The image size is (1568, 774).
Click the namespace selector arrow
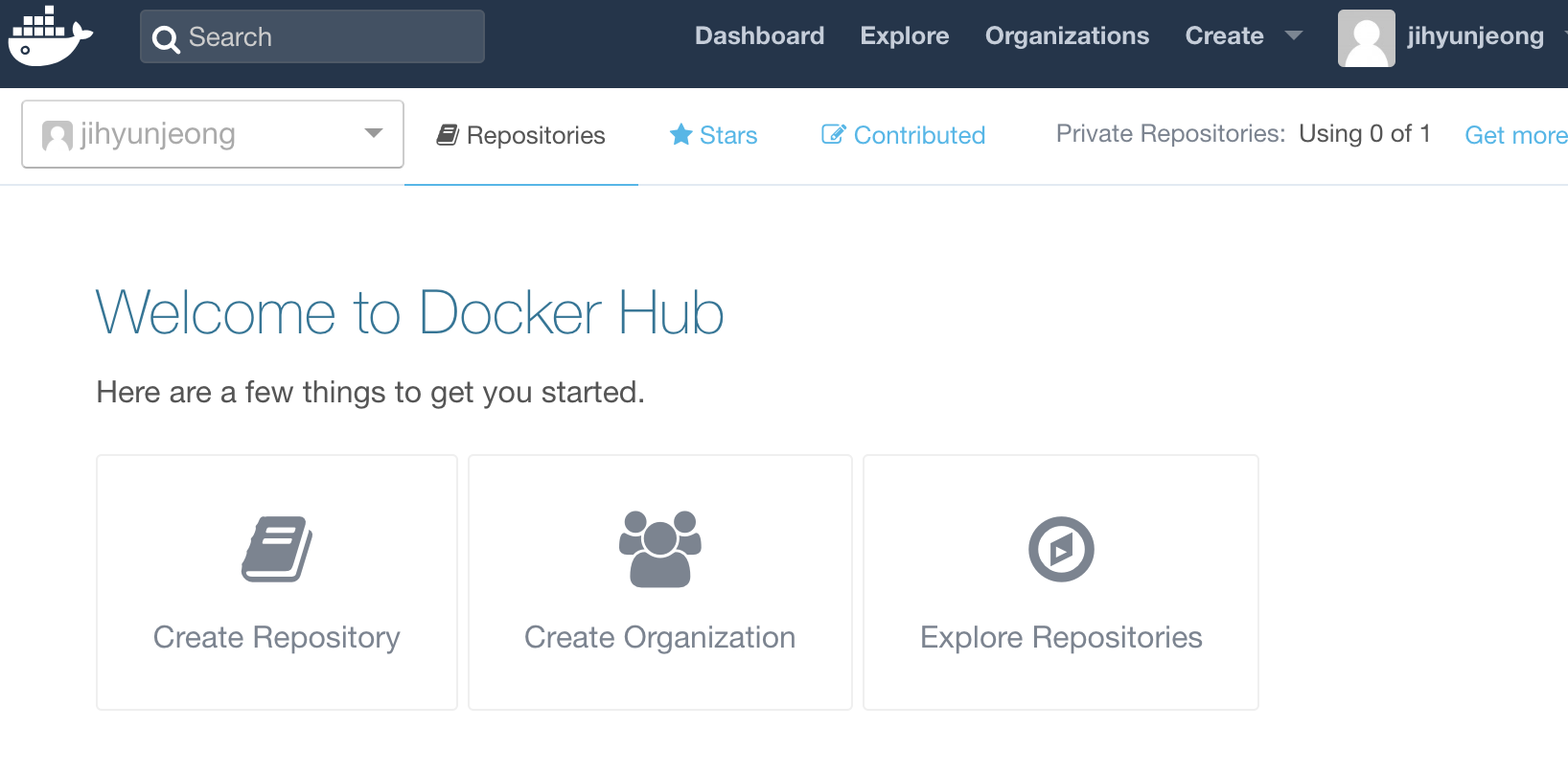pos(374,133)
